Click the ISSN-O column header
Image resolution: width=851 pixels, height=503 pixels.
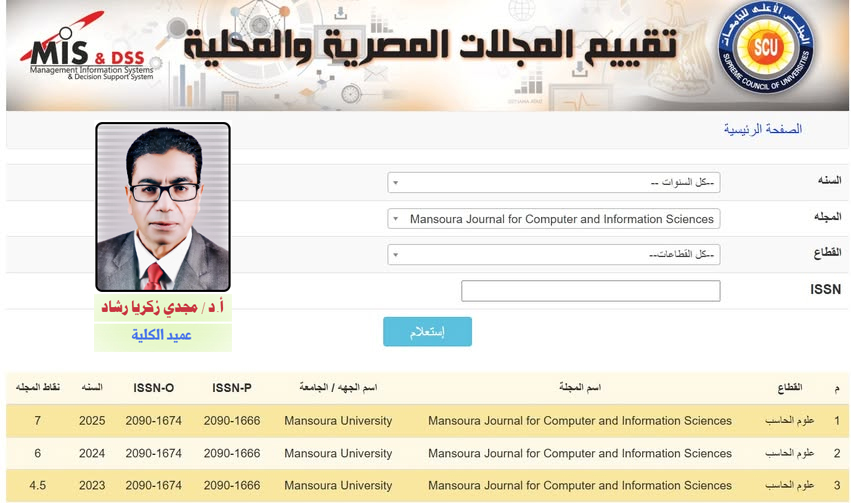(x=154, y=388)
